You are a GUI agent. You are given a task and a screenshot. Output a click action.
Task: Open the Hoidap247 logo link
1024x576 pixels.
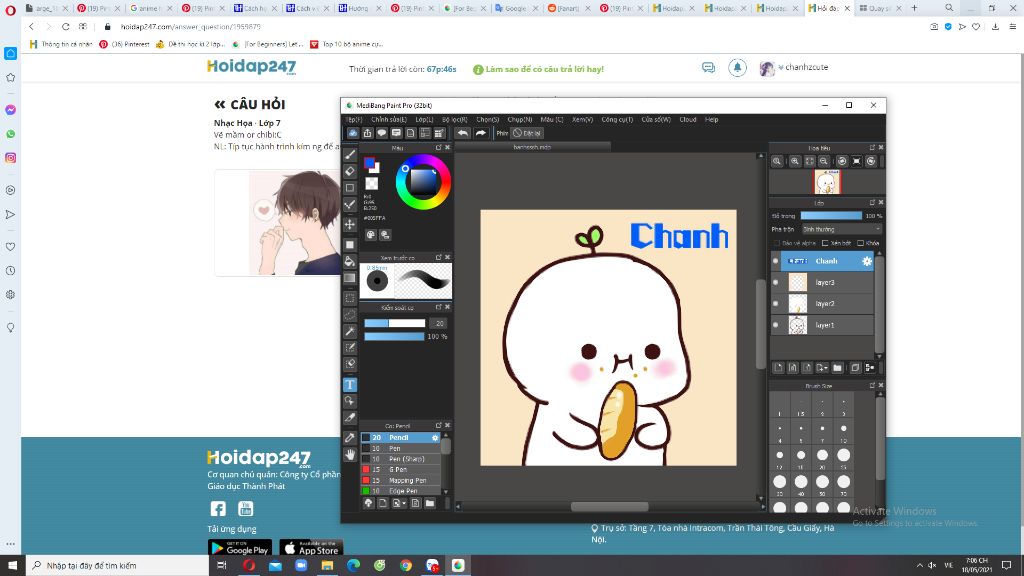[x=251, y=67]
